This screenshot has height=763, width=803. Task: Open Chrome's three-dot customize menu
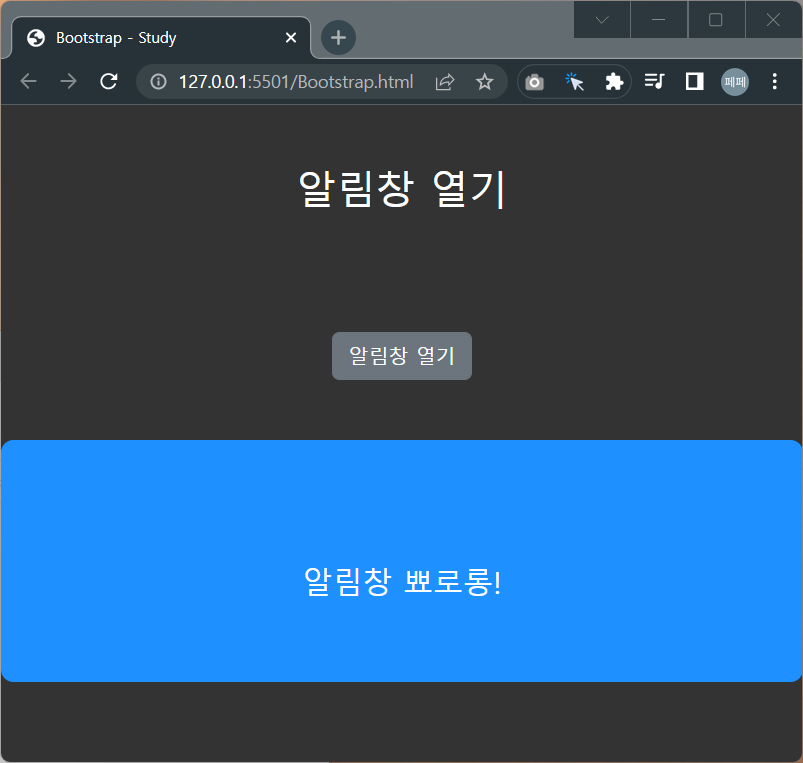click(774, 81)
